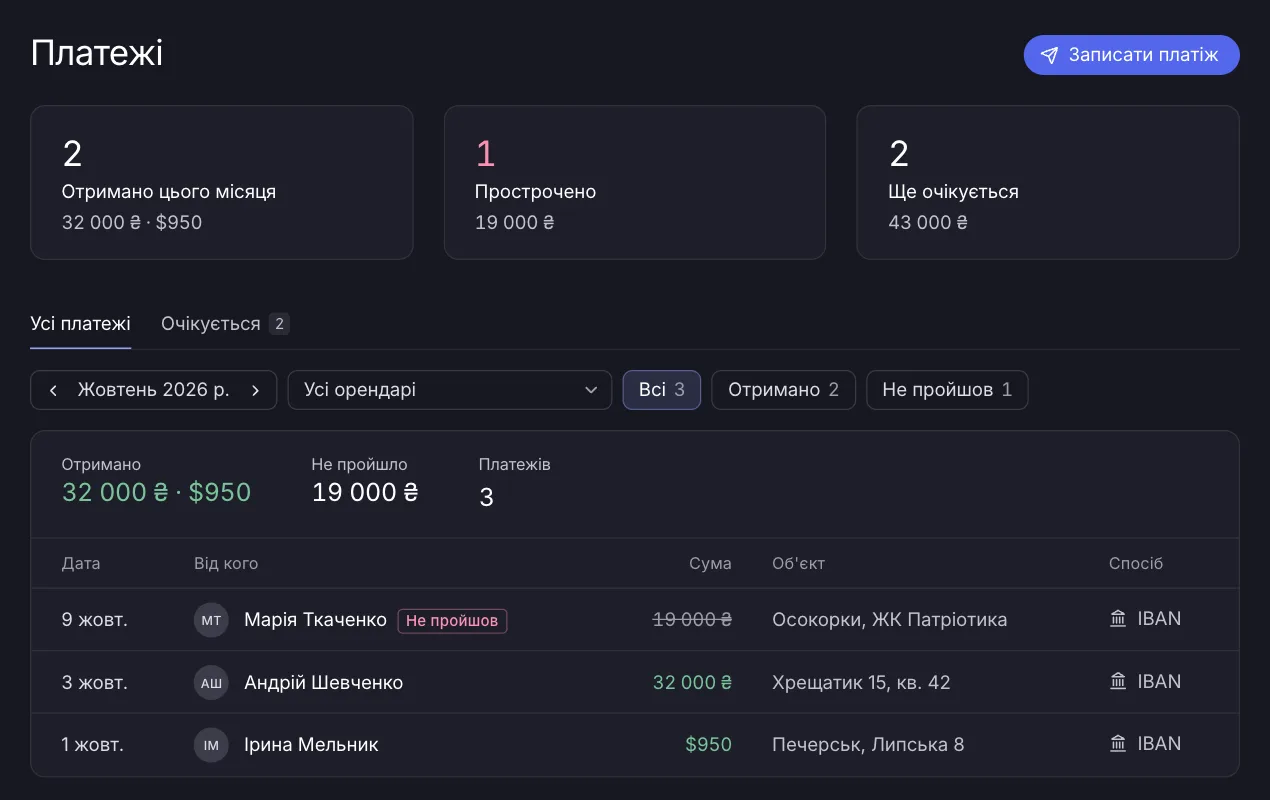The image size is (1270, 800).
Task: Click the date 9 жовт.
Action: 95,620
